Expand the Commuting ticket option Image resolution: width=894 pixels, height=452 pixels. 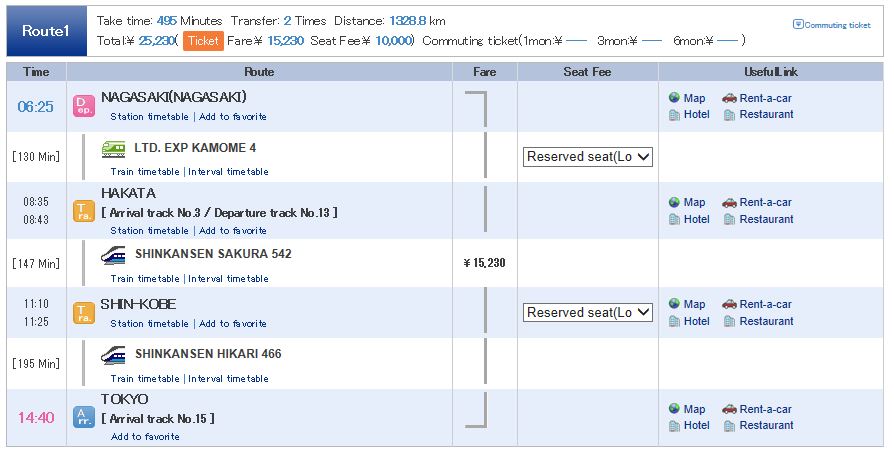click(x=832, y=25)
